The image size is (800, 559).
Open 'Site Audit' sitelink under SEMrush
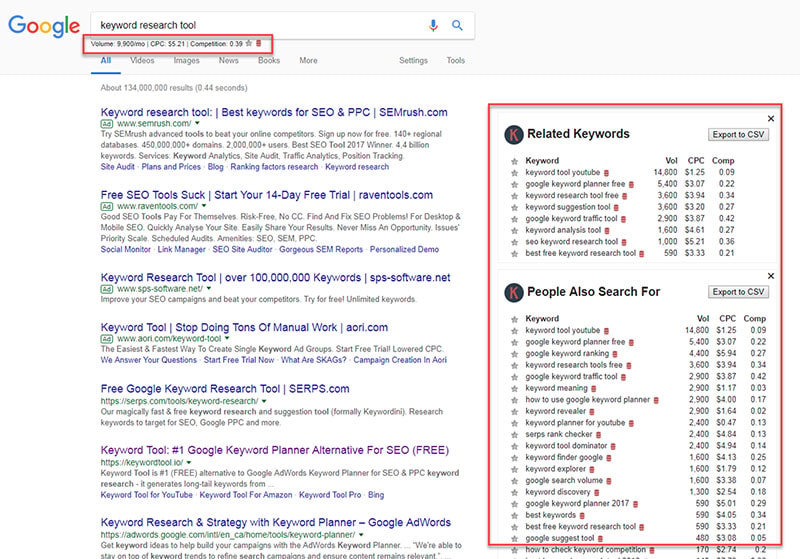117,167
